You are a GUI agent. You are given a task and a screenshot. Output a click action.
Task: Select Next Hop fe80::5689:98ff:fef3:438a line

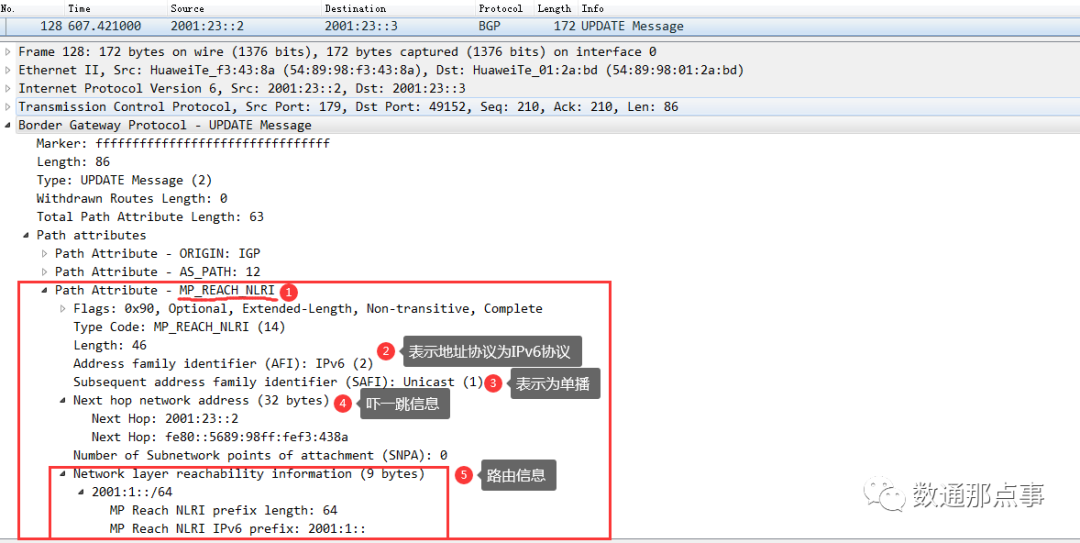click(220, 437)
